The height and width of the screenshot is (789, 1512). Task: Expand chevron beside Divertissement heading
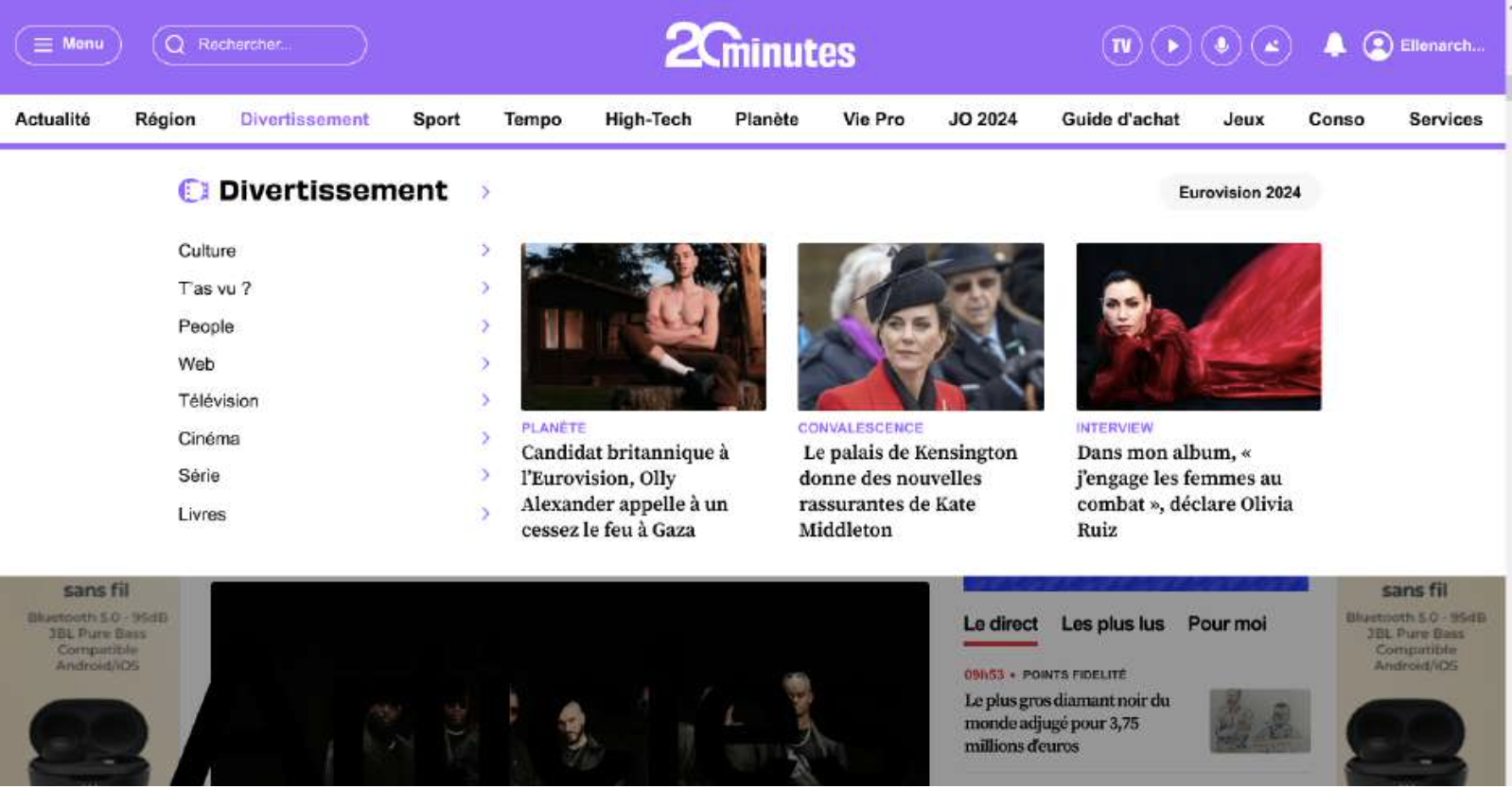(485, 192)
